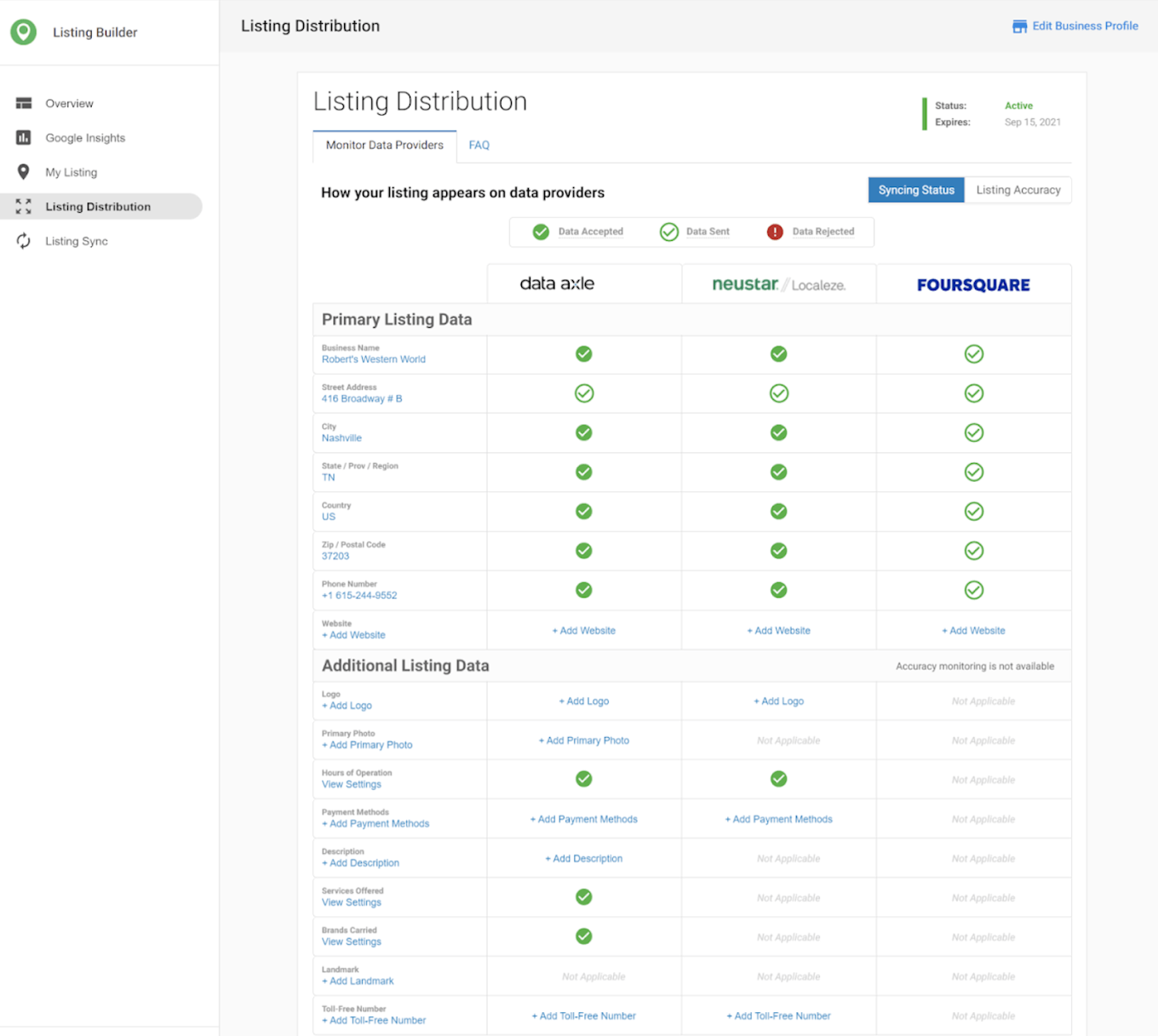Click State status check under data axle

pos(584,472)
